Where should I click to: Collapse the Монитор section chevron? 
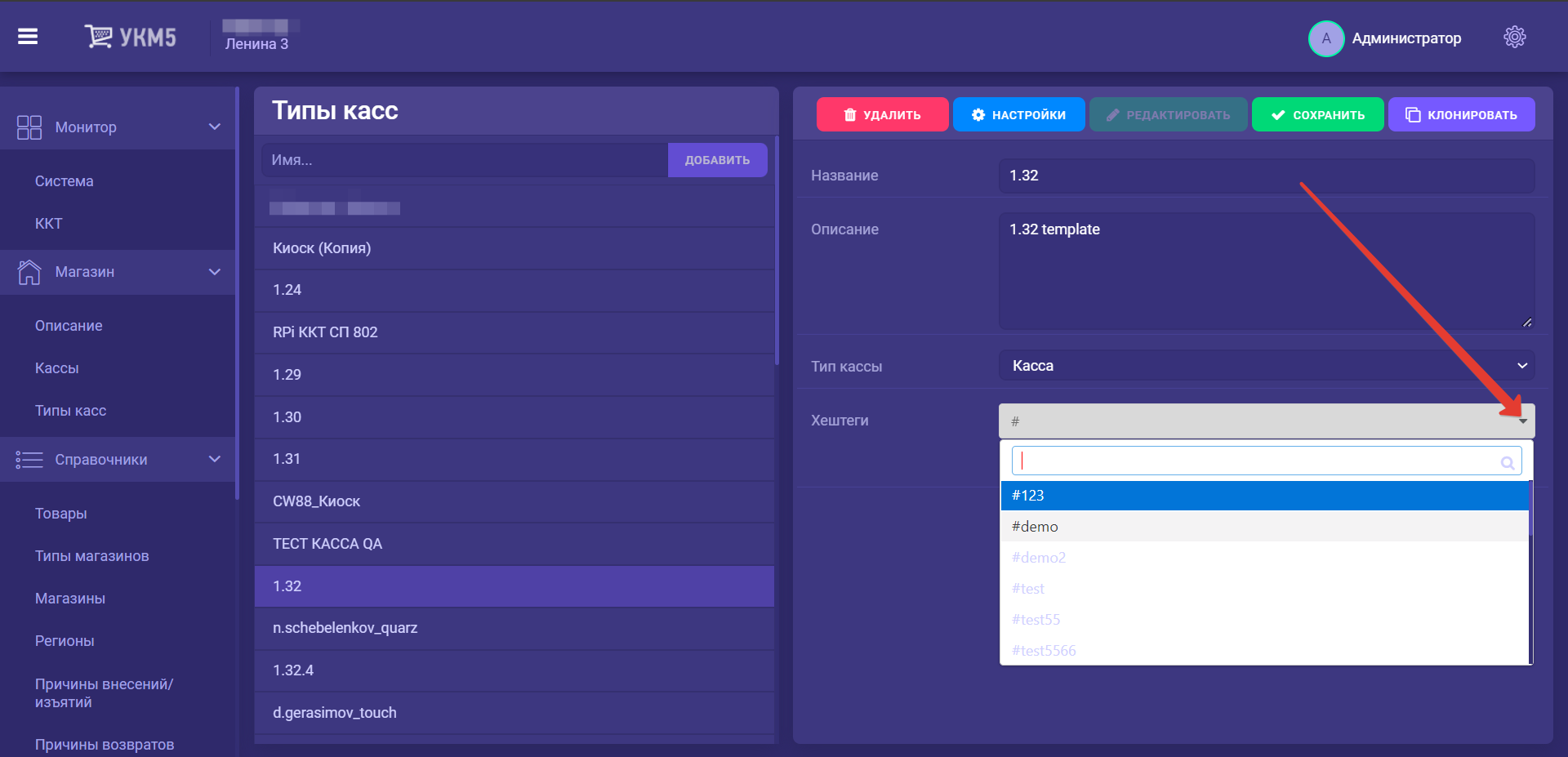[x=215, y=127]
